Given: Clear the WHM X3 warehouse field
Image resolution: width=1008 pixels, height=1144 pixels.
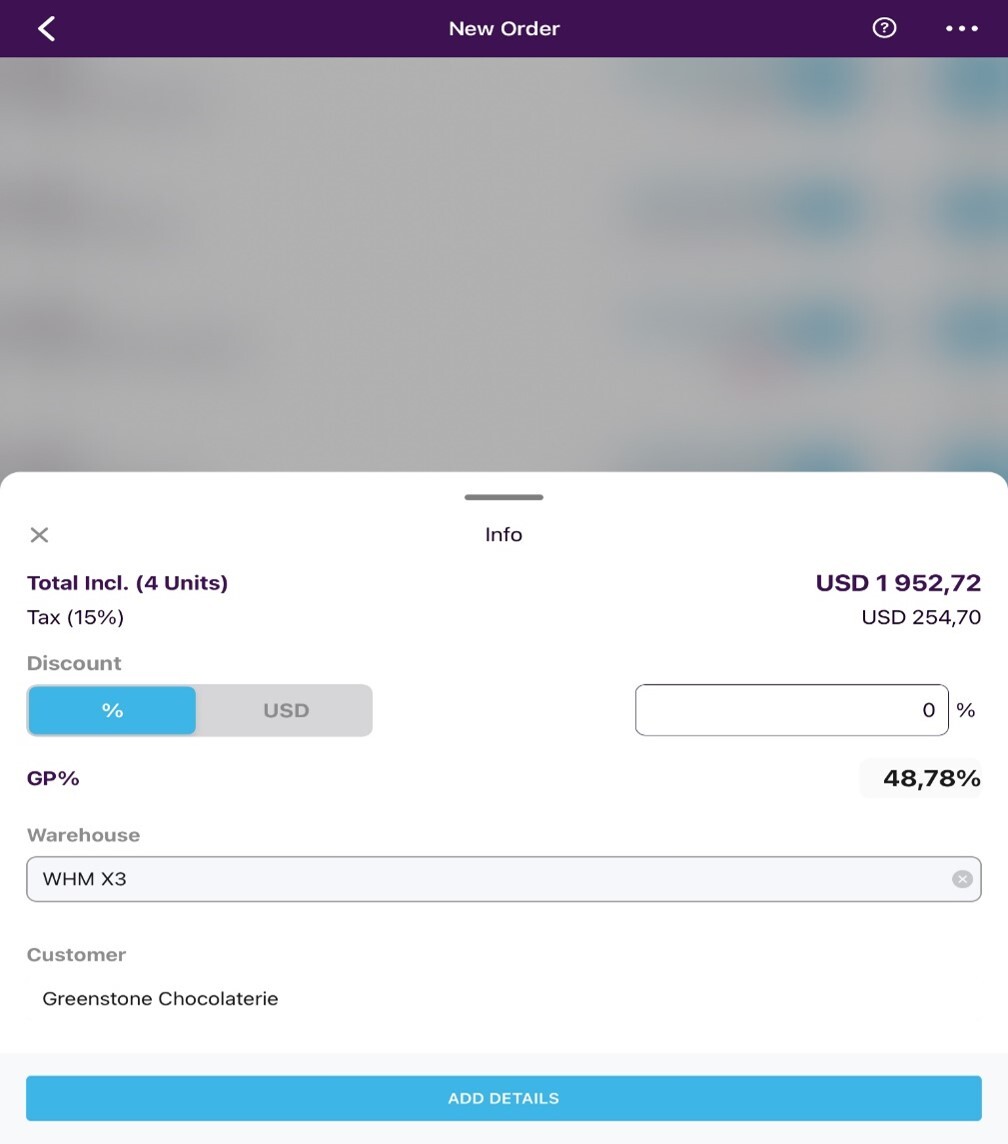Looking at the screenshot, I should [962, 879].
